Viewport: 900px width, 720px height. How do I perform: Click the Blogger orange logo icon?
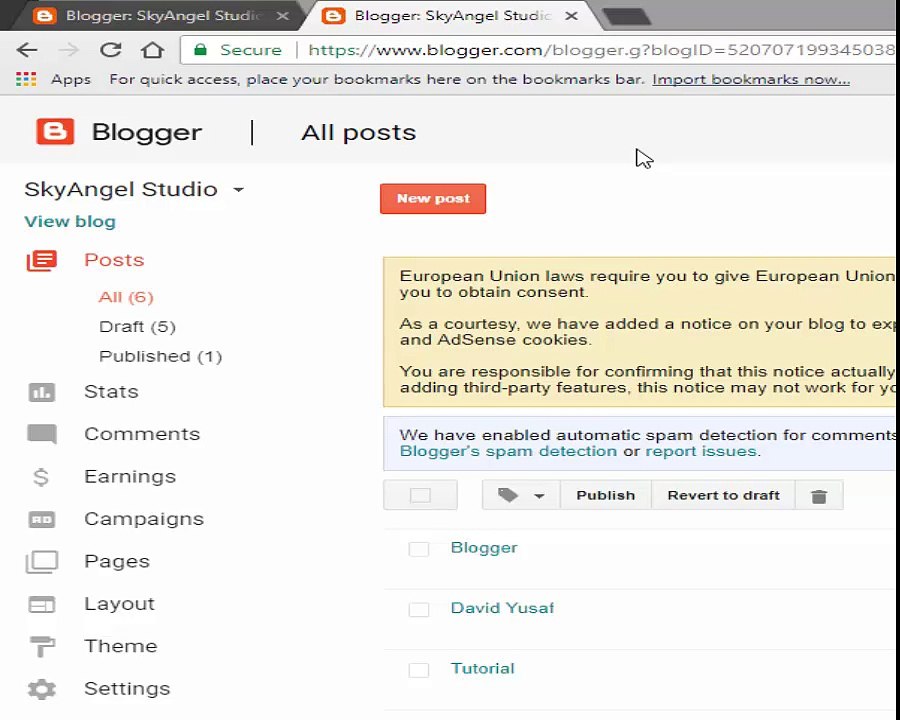[x=55, y=131]
